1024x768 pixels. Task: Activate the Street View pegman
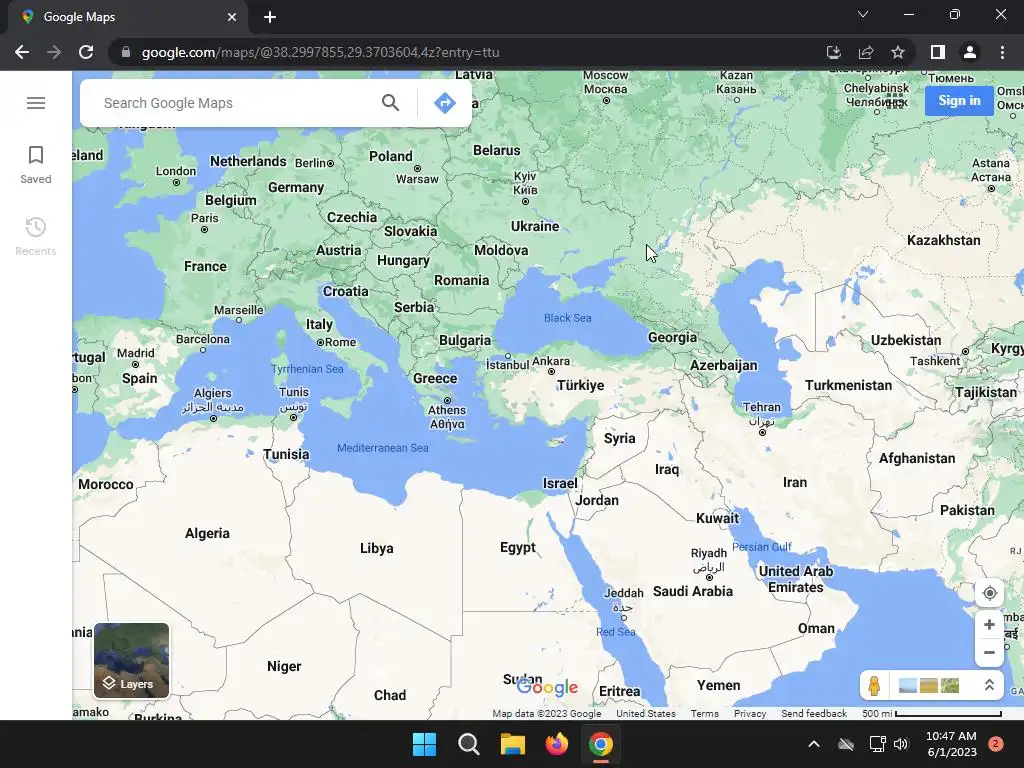[874, 686]
